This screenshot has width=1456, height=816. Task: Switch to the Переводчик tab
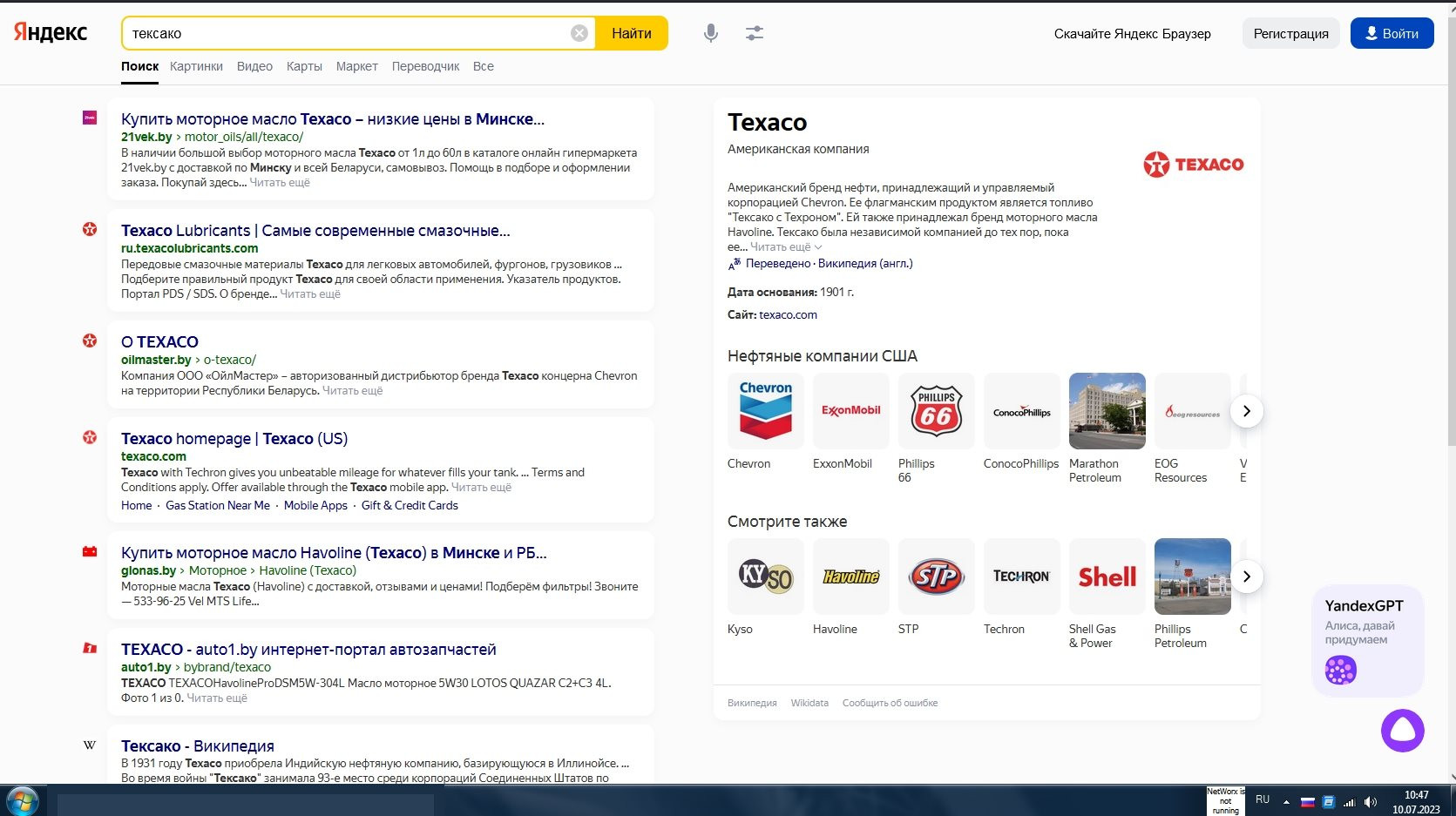(425, 66)
